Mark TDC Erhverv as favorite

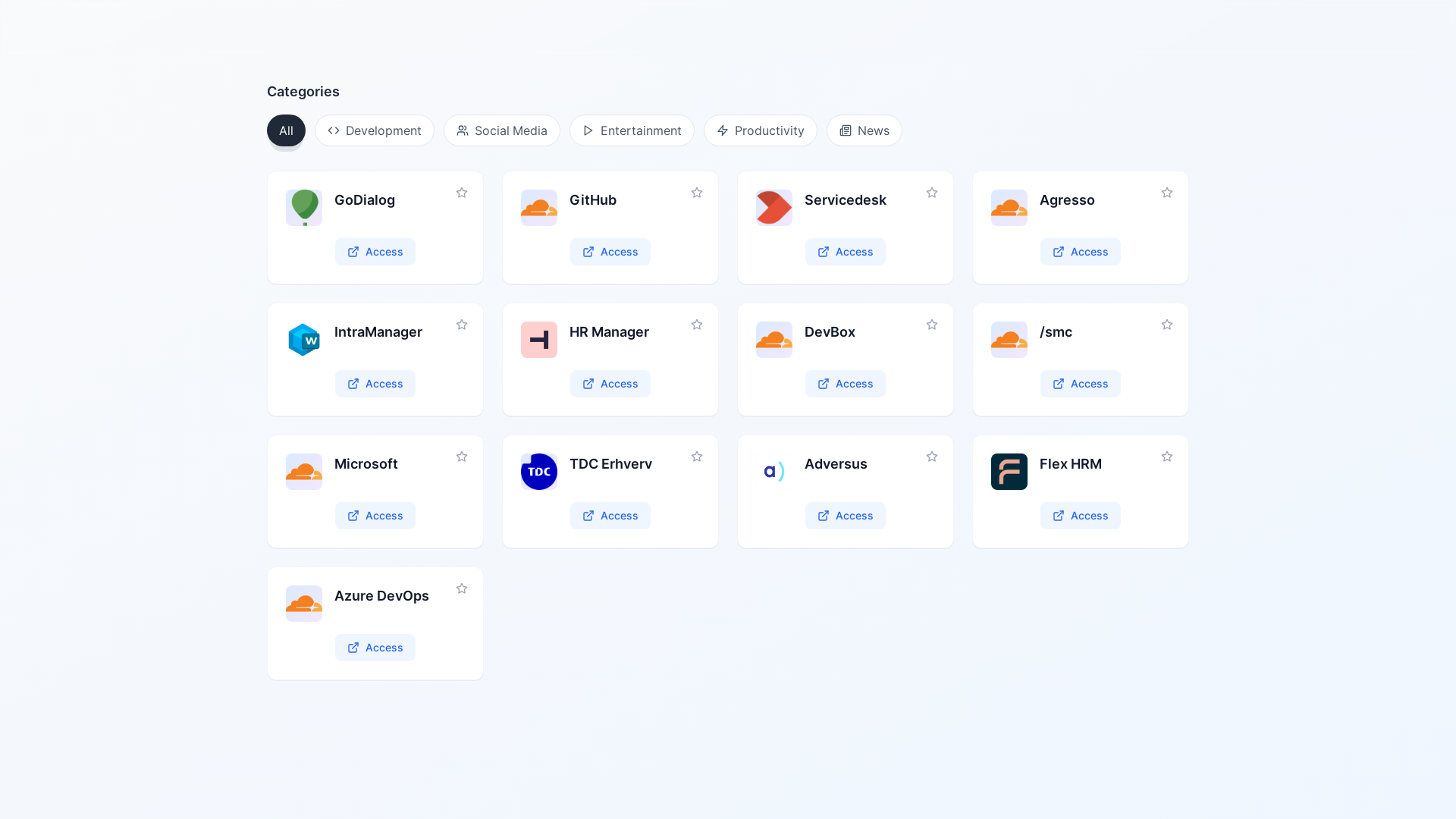click(697, 457)
